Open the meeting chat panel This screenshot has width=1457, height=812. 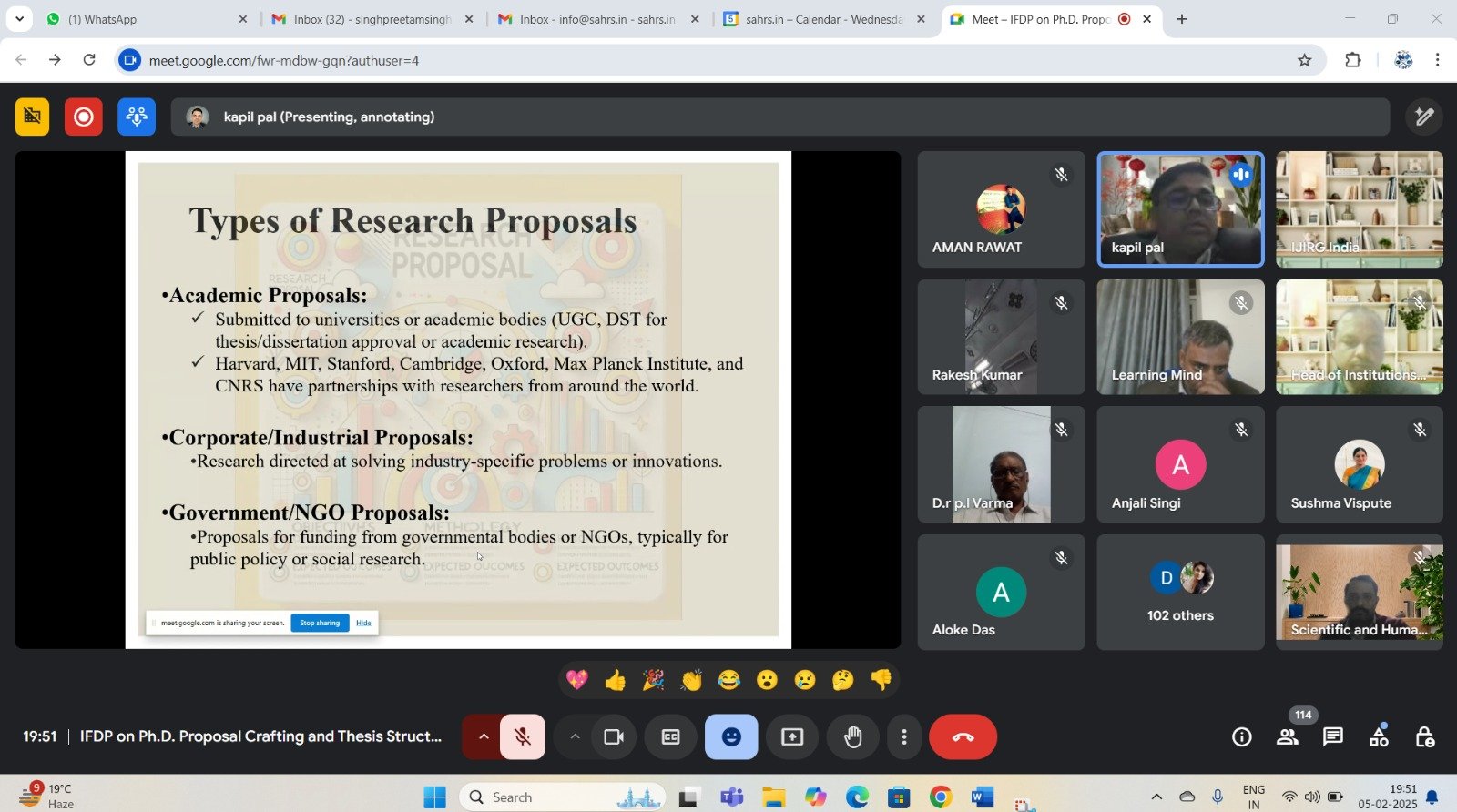(x=1333, y=737)
